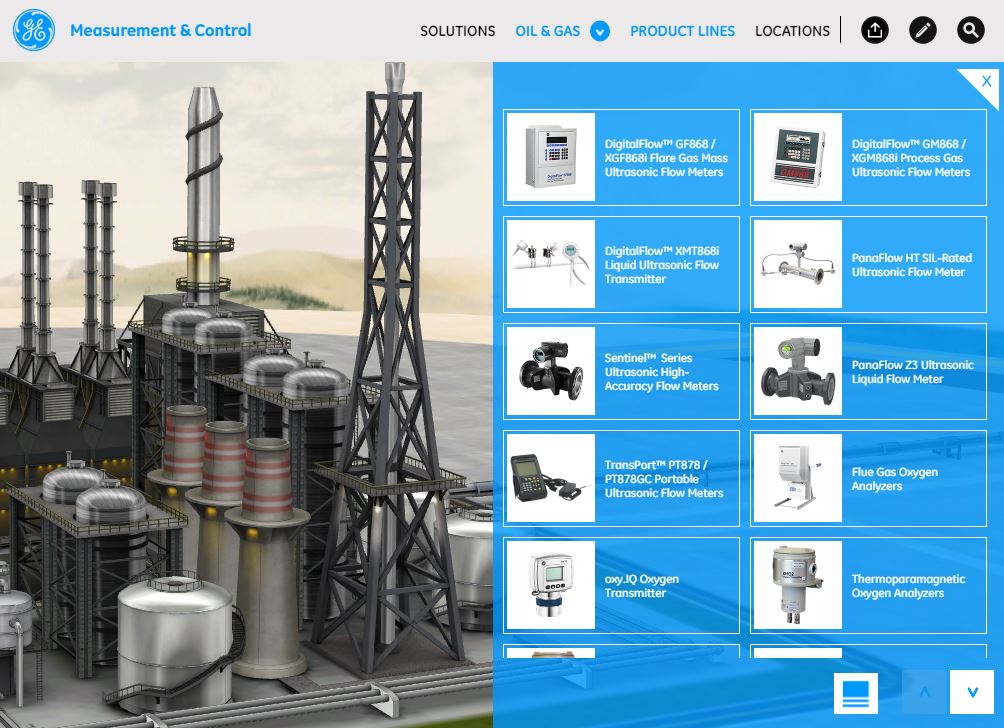Open Measurement & Control home link
This screenshot has height=728, width=1004.
[161, 30]
